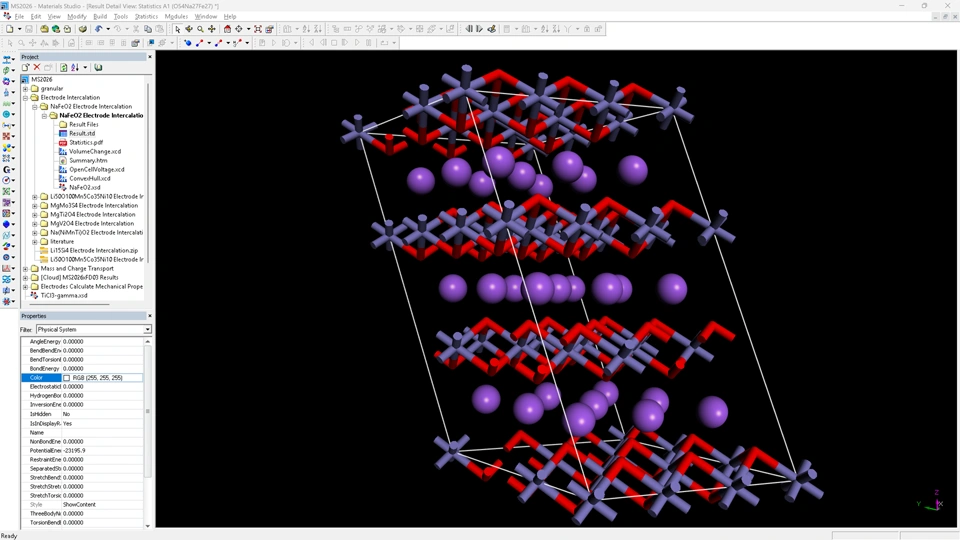Open the Help menu
Viewport: 960px width, 540px height.
230,17
